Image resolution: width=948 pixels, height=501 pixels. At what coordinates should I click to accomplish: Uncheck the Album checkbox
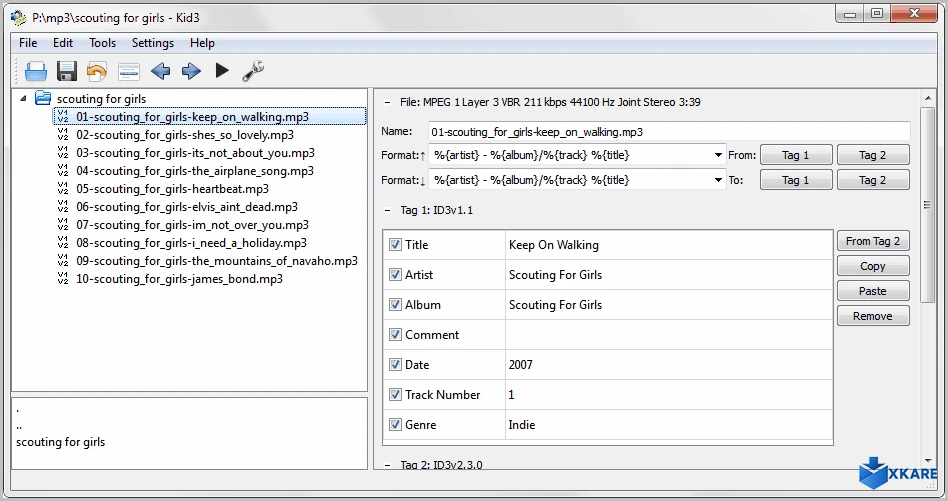pyautogui.click(x=395, y=305)
